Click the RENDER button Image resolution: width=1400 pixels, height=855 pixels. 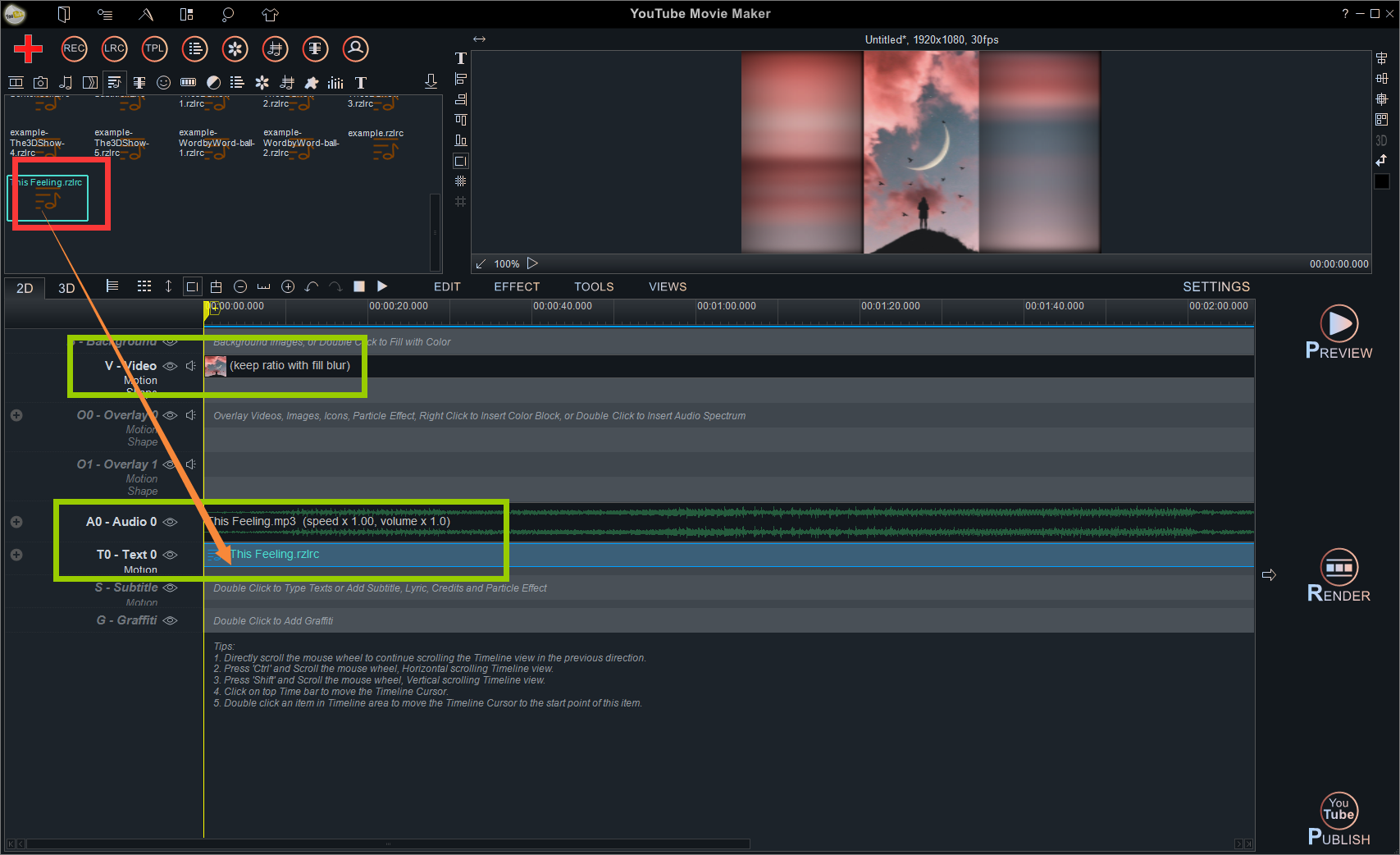point(1338,575)
